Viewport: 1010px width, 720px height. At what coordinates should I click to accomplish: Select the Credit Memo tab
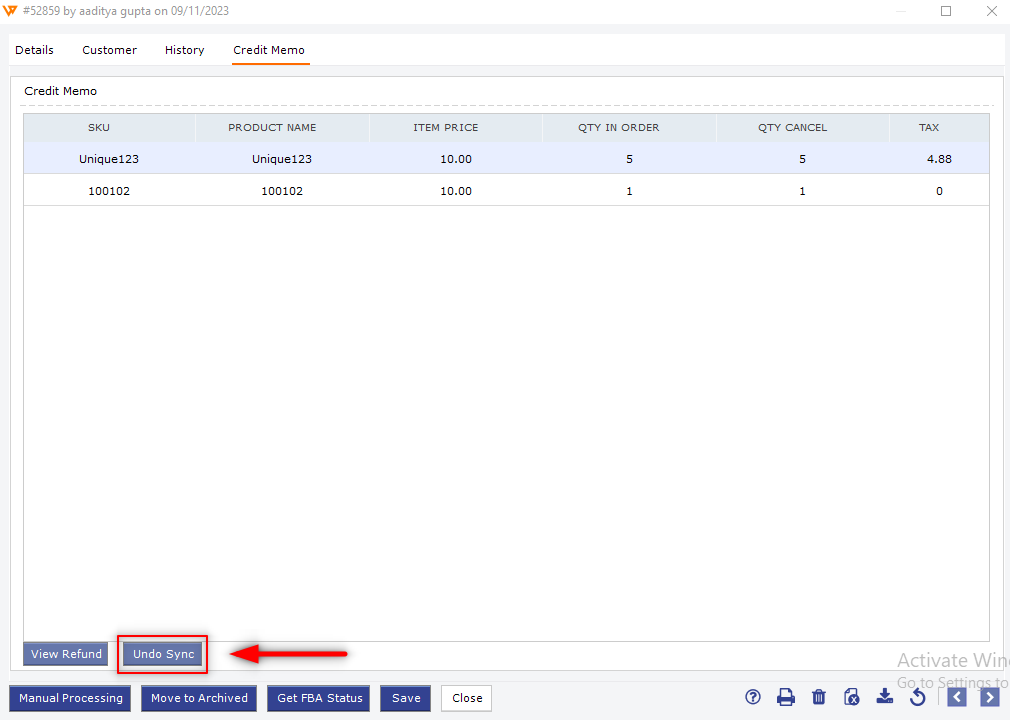(x=269, y=50)
